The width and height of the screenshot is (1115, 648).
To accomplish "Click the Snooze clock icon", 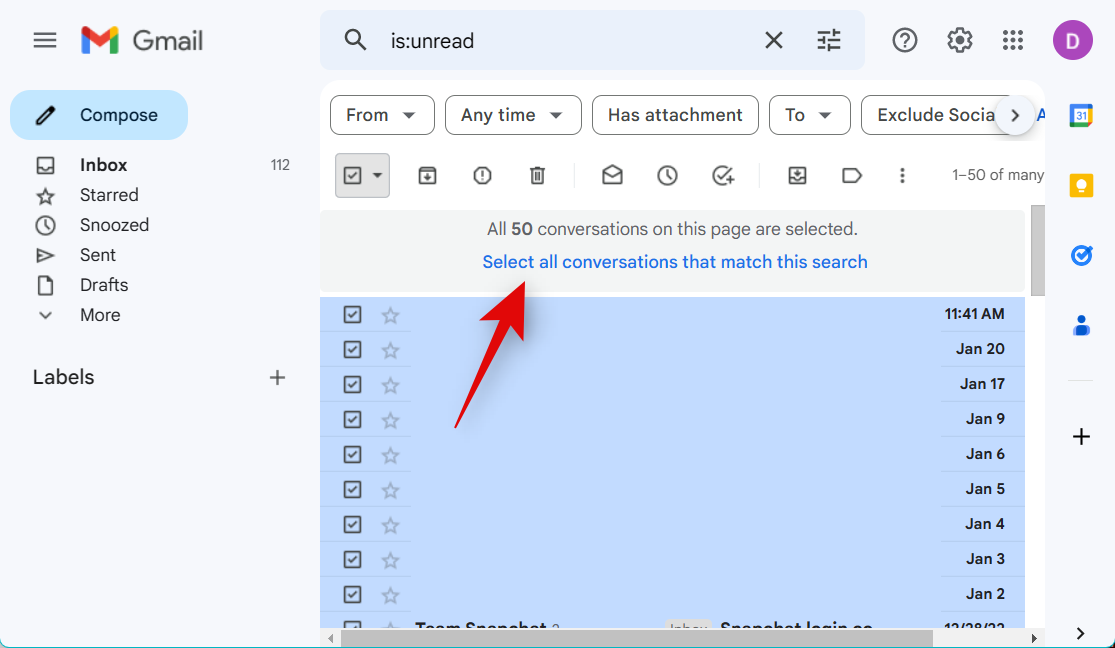I will pyautogui.click(x=667, y=176).
